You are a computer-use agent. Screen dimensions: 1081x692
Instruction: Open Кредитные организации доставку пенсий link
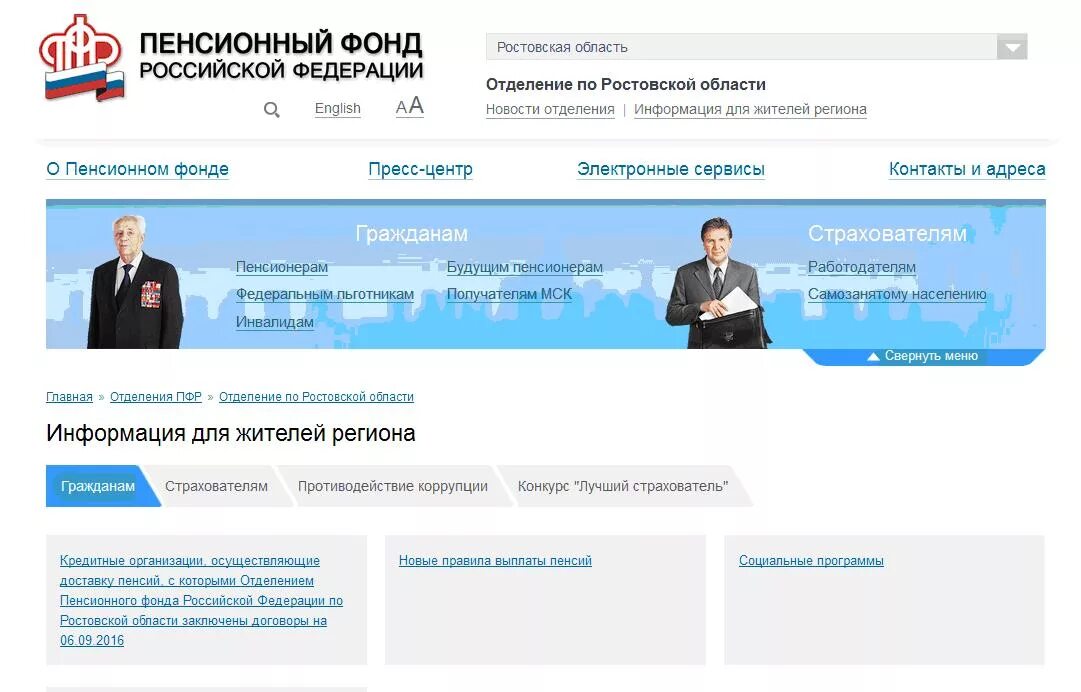click(x=201, y=600)
